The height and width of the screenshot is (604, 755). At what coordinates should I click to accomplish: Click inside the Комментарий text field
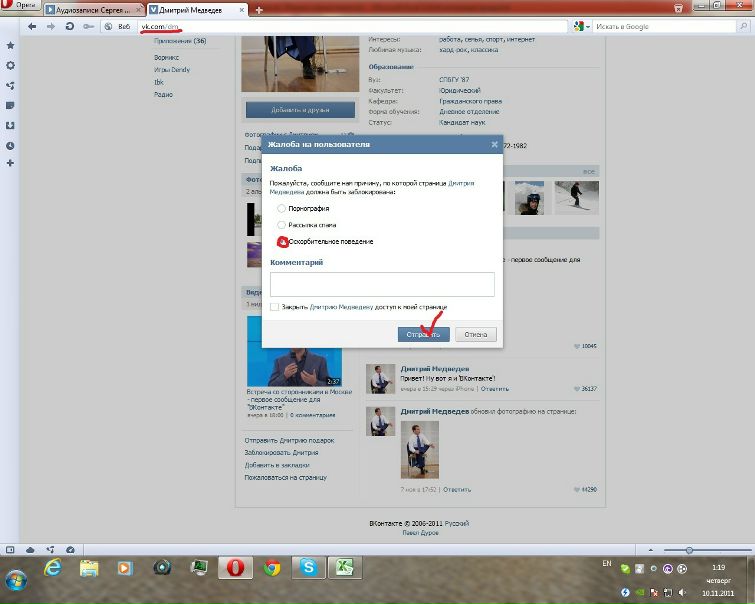click(x=382, y=284)
